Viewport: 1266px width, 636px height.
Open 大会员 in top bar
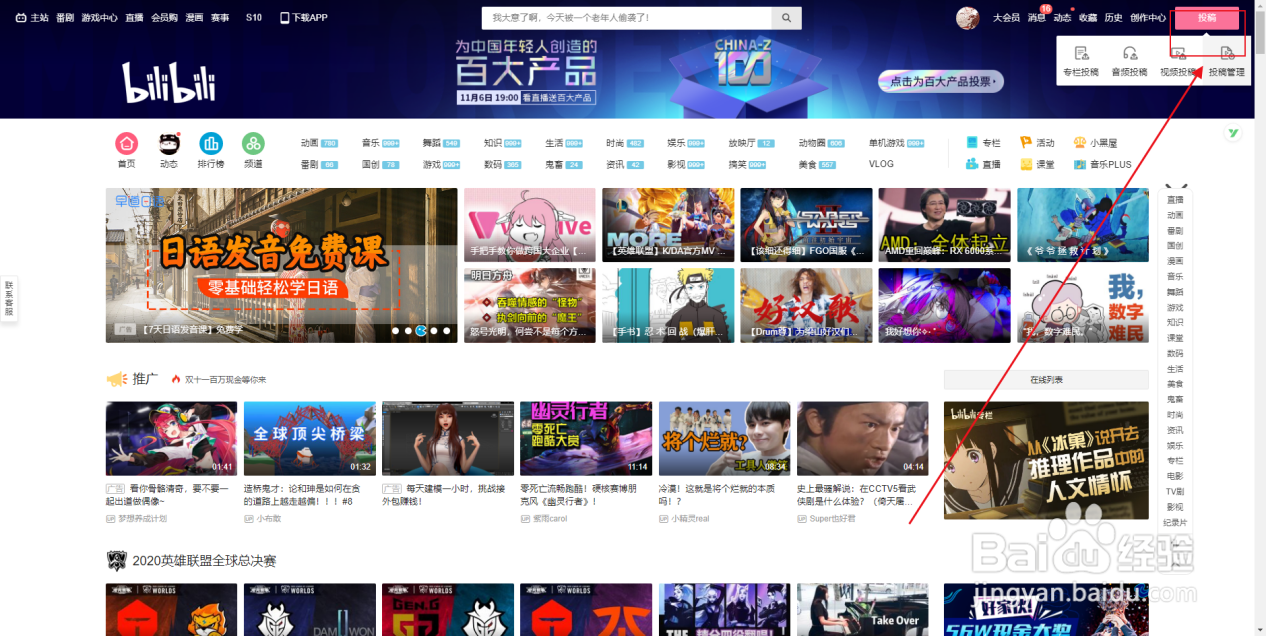click(1006, 18)
